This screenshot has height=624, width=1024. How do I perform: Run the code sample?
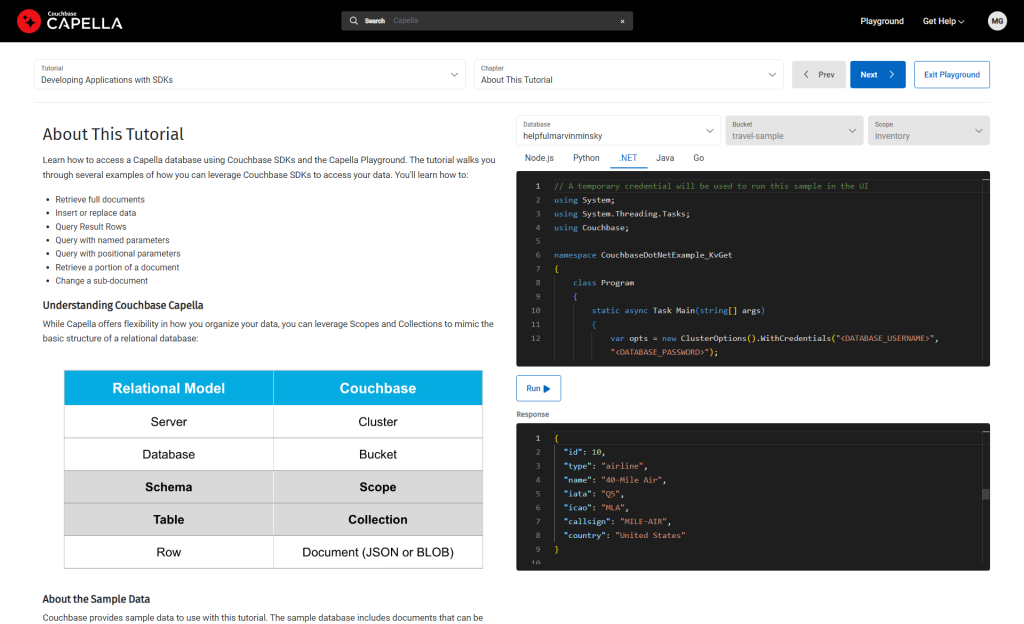(x=538, y=388)
